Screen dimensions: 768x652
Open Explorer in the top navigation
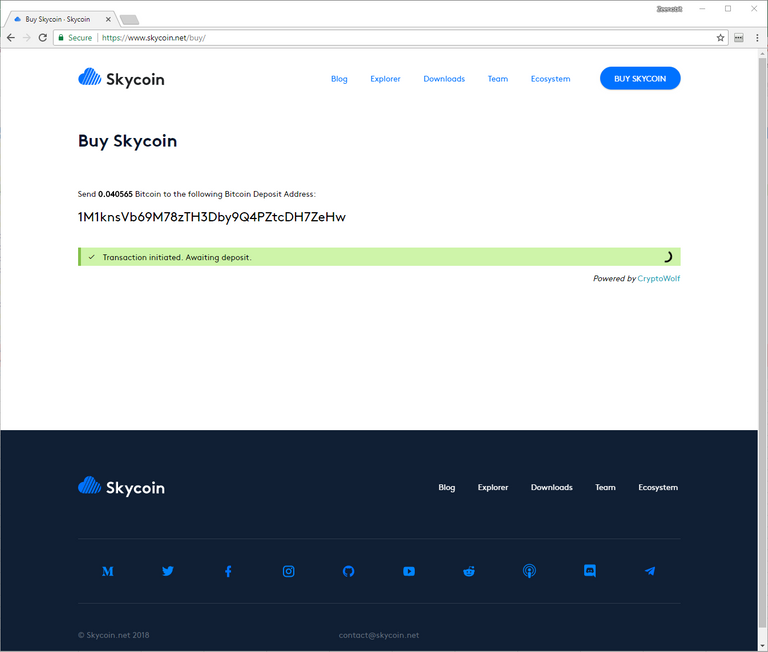click(385, 79)
